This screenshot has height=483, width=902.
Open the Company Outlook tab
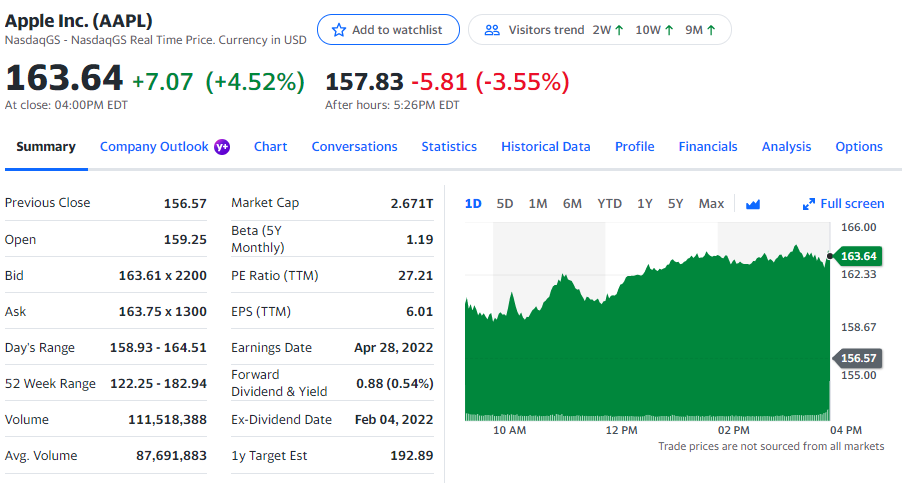[x=154, y=147]
